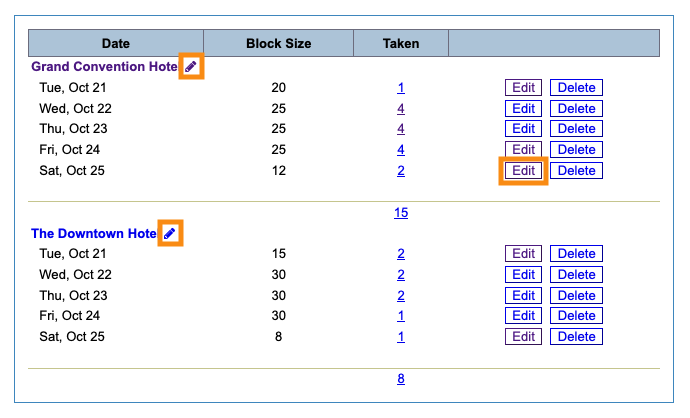This screenshot has height=418, width=690.
Task: Delete Downtown Hotel Sat, Oct 25 block
Action: point(576,337)
